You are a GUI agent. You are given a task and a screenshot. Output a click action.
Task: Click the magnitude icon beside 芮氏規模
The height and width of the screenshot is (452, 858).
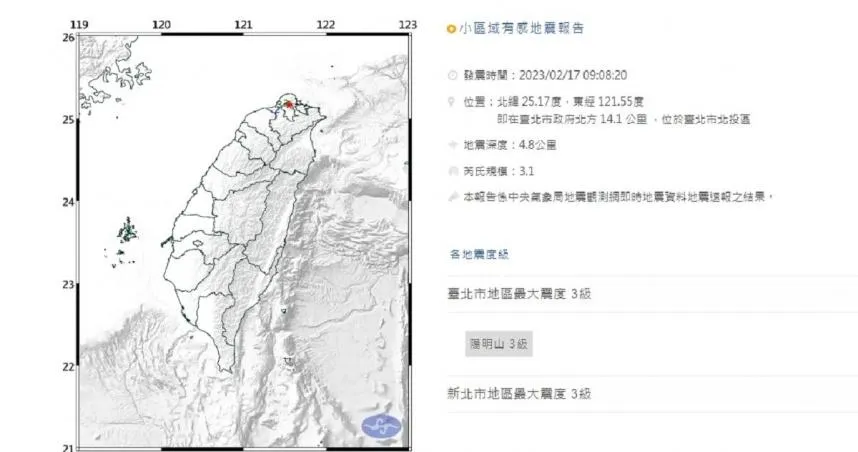click(452, 171)
